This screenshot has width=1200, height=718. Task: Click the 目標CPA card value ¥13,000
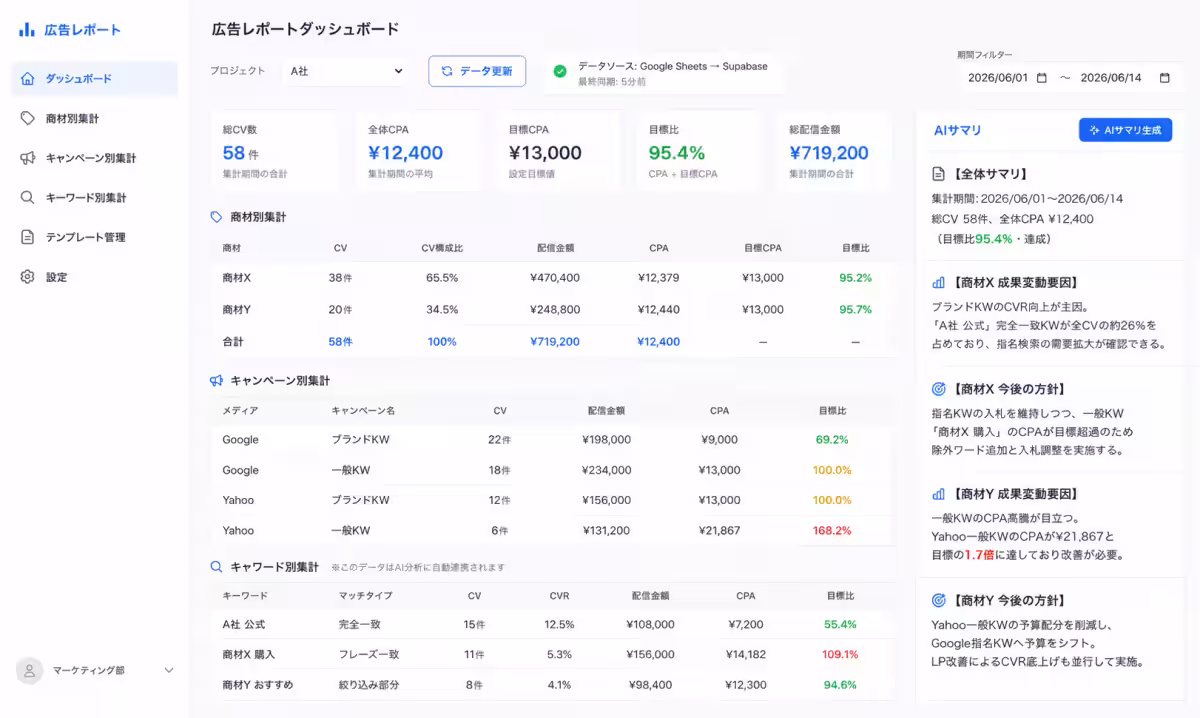click(x=545, y=153)
